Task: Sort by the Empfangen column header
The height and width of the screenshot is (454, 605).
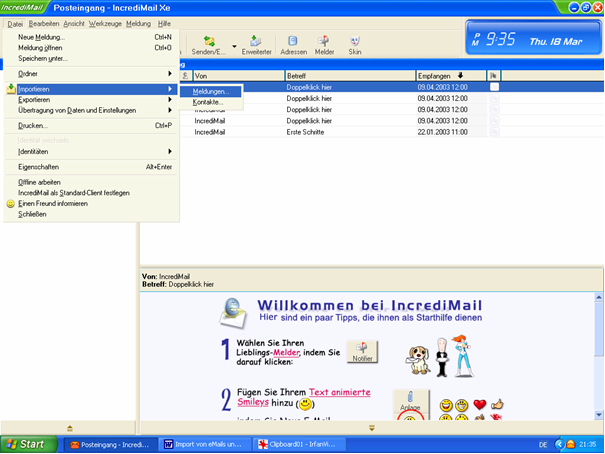Action: [451, 76]
